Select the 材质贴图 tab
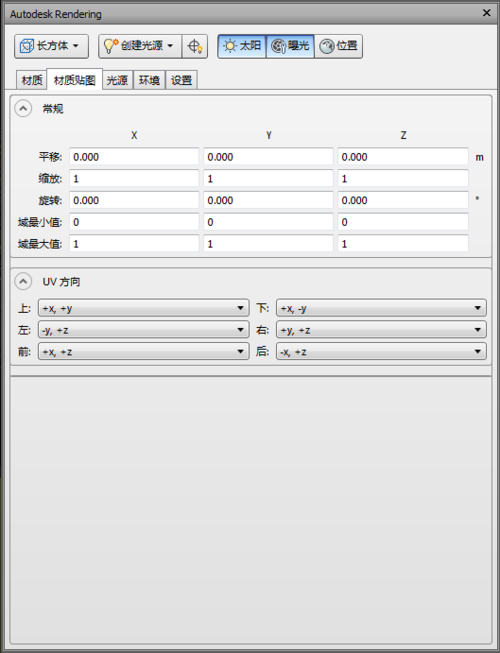Image resolution: width=500 pixels, height=653 pixels. (75, 80)
